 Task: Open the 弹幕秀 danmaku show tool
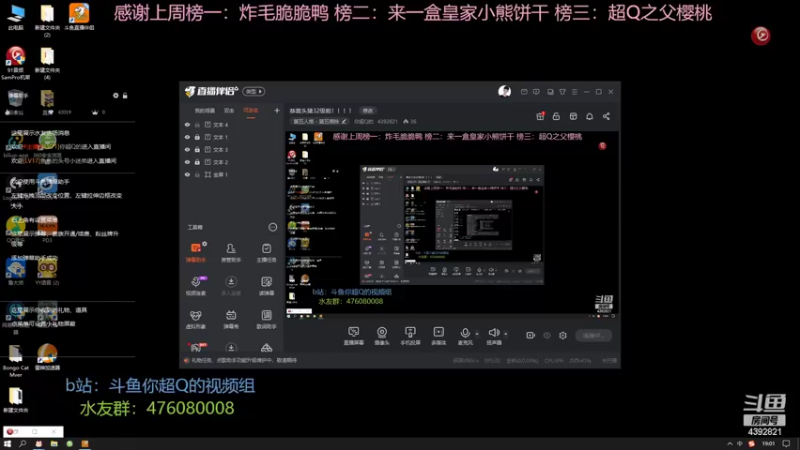[231, 319]
